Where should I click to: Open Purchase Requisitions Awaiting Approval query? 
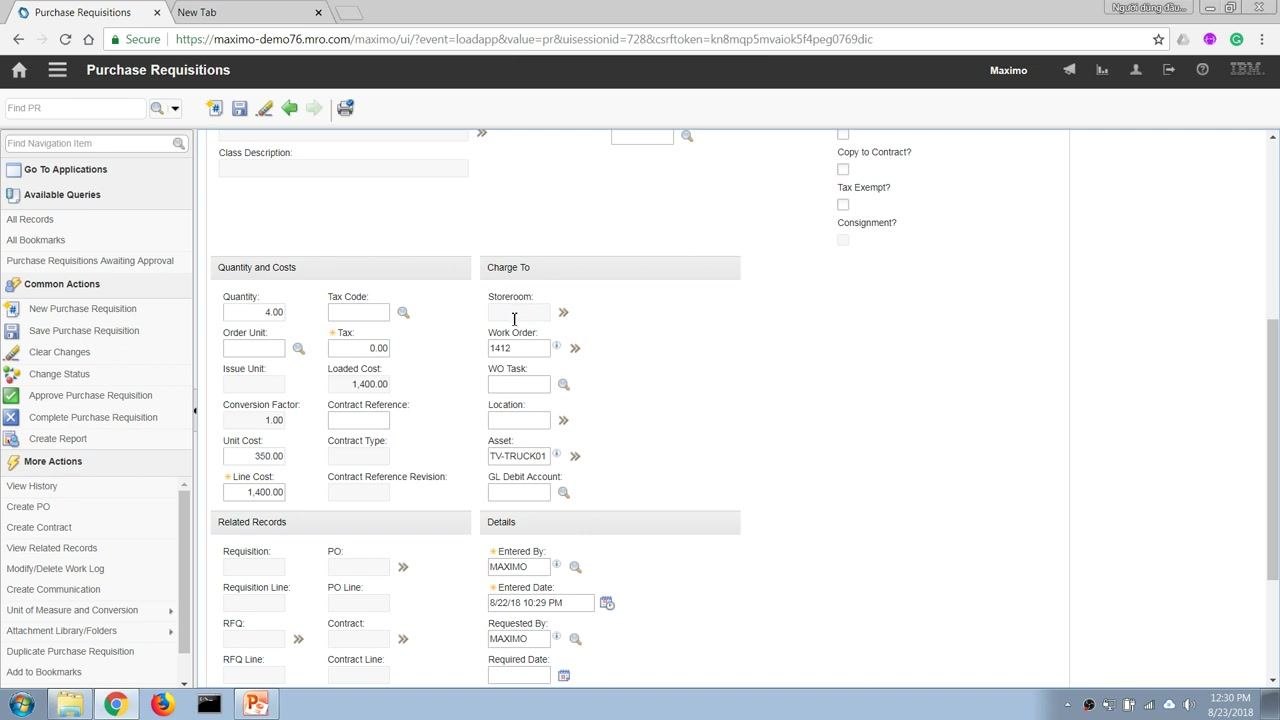[90, 261]
